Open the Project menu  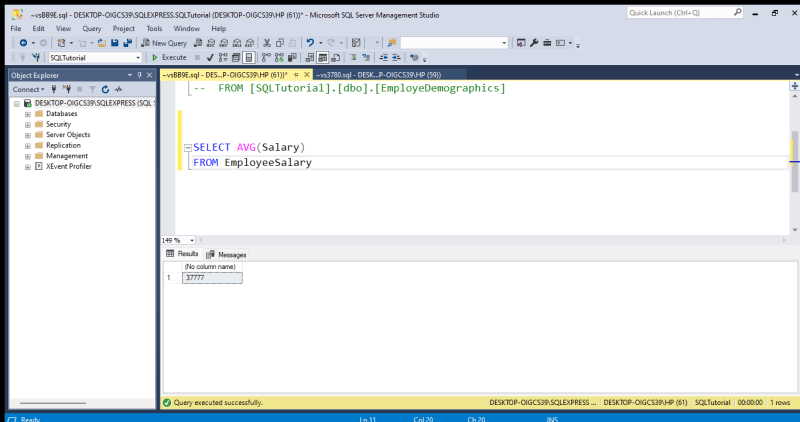(123, 29)
